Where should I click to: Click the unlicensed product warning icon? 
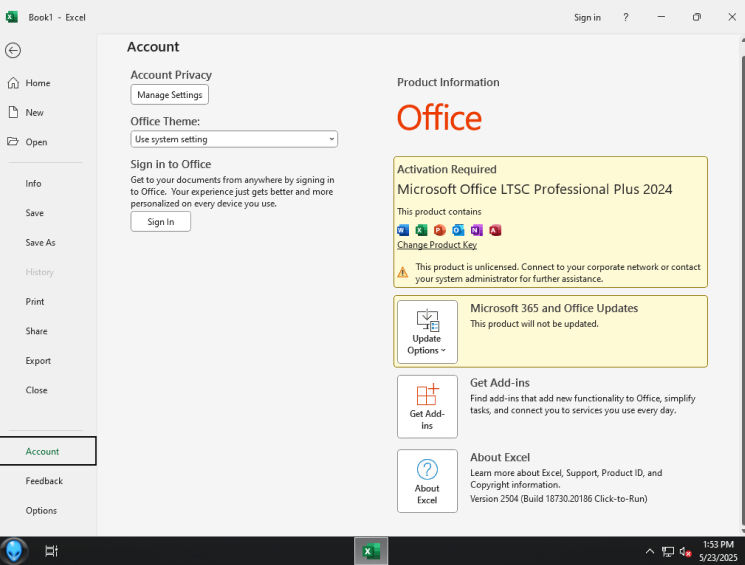[x=402, y=272]
